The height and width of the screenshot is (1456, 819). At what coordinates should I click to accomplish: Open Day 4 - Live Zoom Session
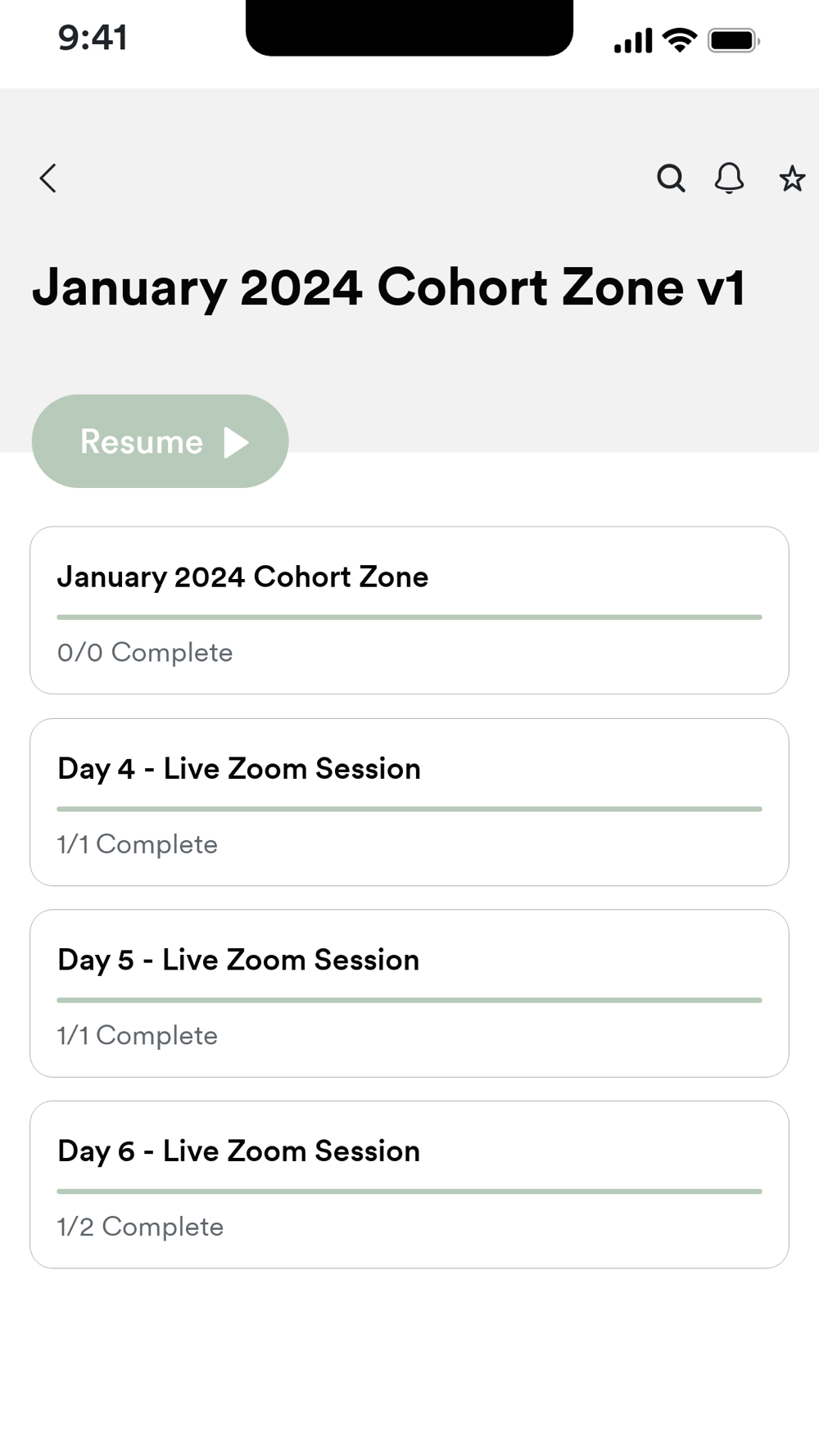coord(239,769)
